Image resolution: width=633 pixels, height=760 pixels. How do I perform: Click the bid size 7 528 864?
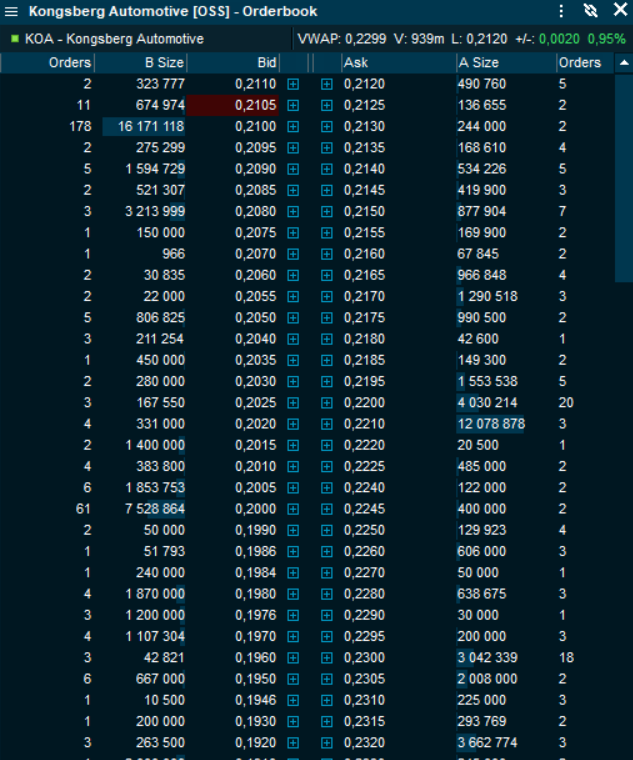click(x=155, y=509)
